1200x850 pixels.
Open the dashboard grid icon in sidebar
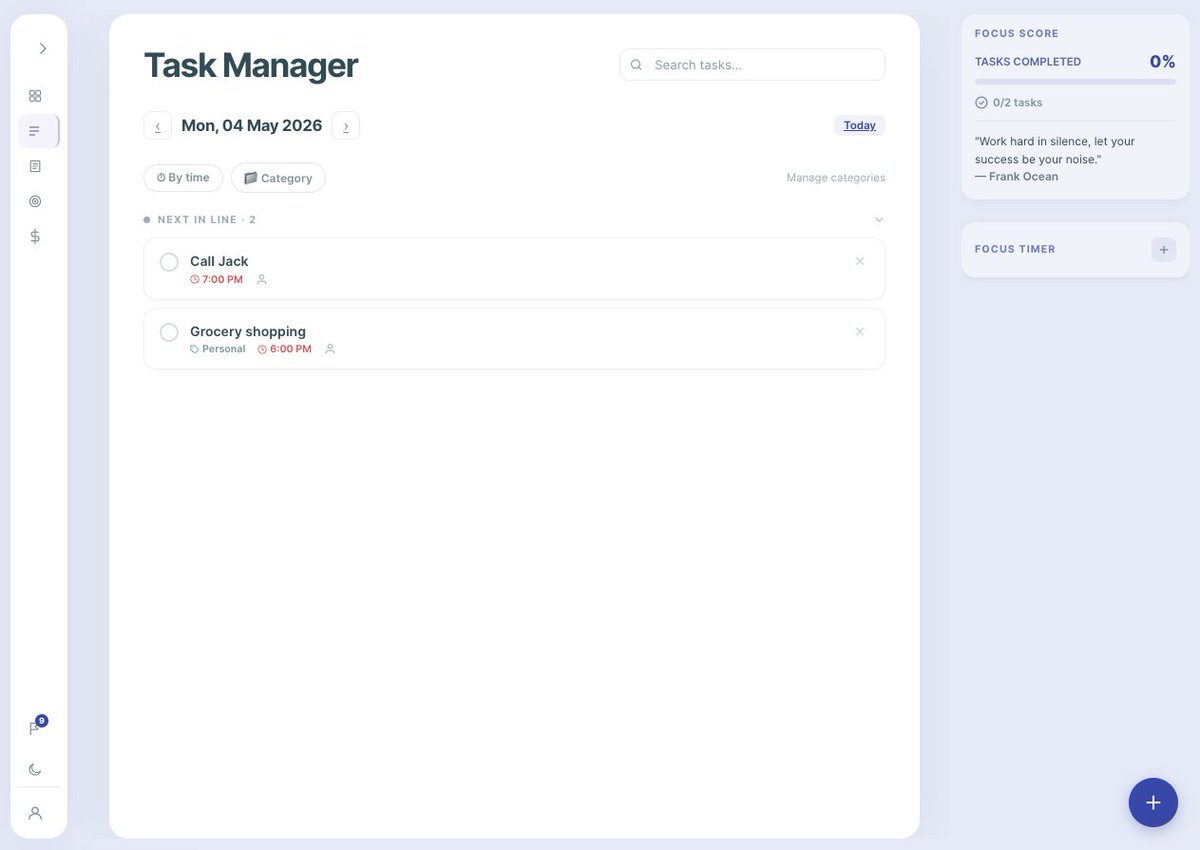(35, 96)
